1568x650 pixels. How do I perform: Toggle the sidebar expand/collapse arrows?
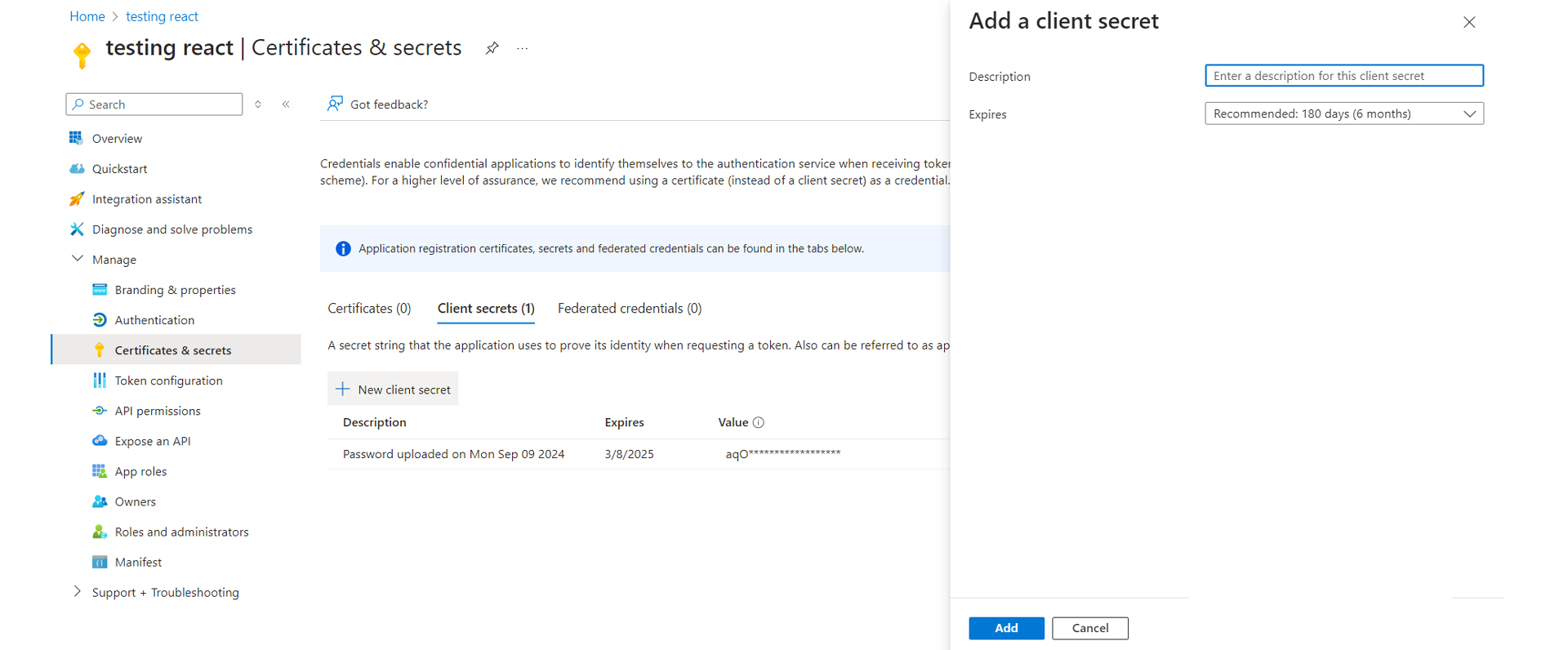pyautogui.click(x=258, y=104)
